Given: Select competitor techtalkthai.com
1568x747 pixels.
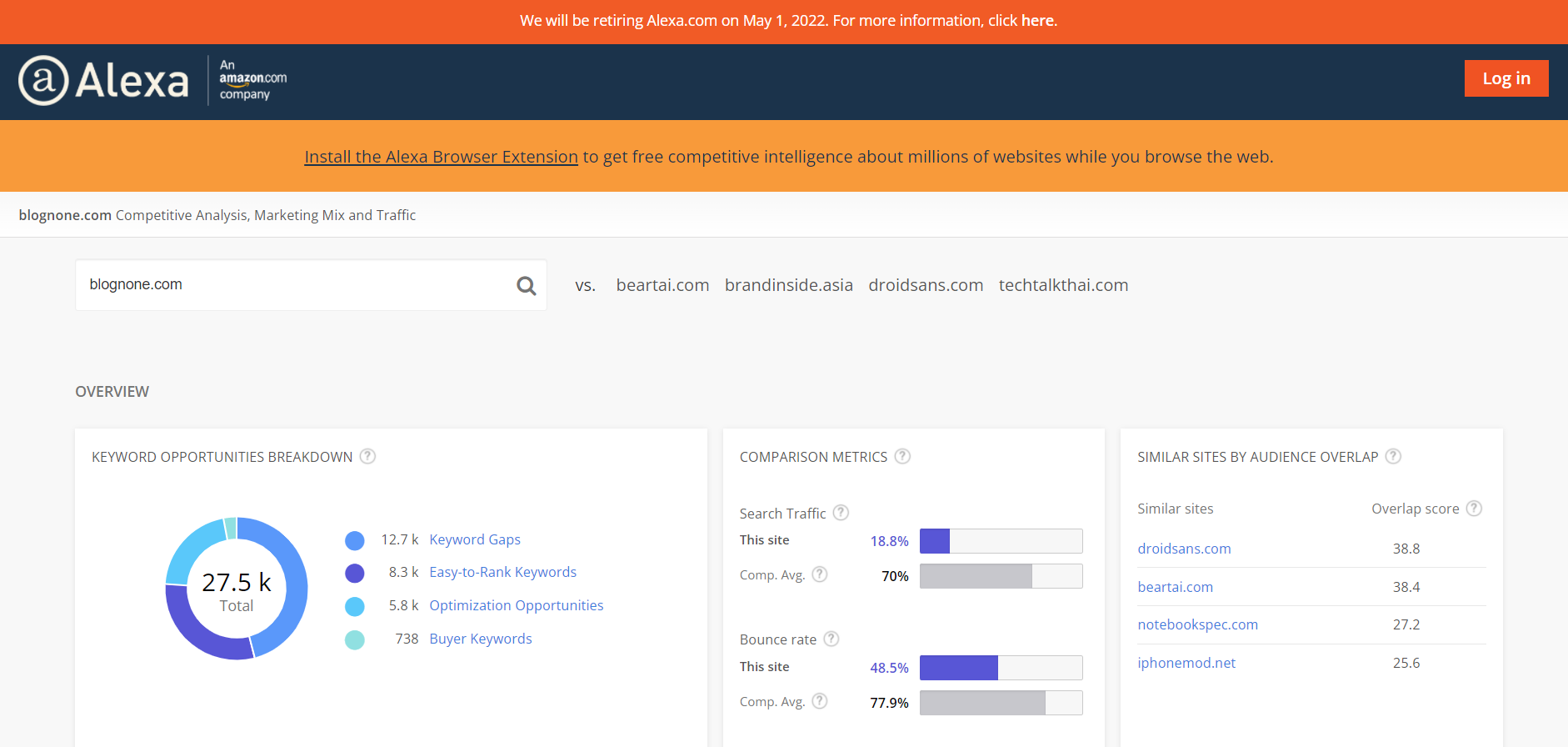Looking at the screenshot, I should click(1063, 285).
